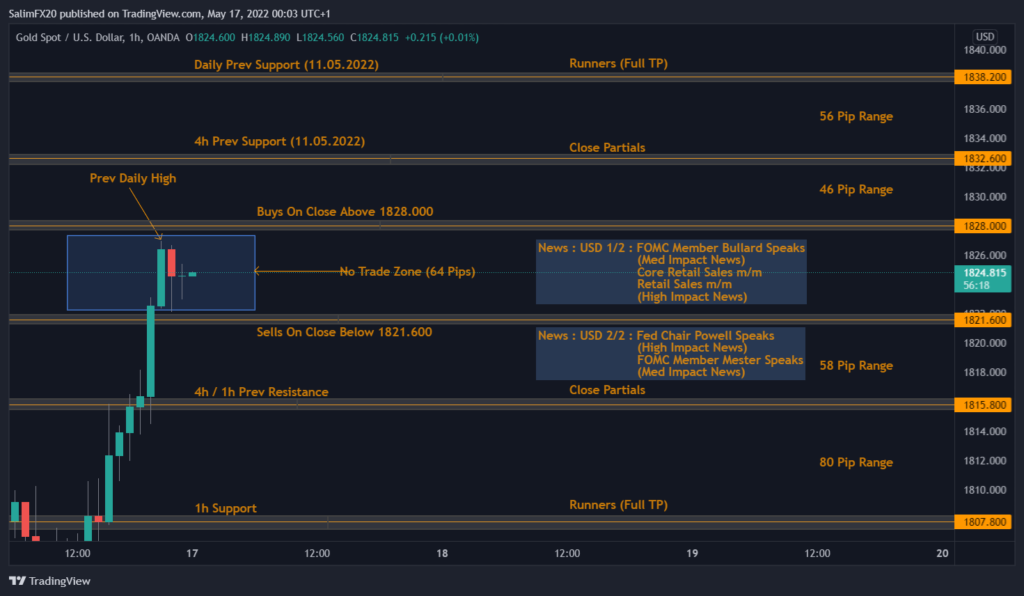1024x596 pixels.
Task: Select the Gold Spot / U.S. Dollar symbol title
Action: click(75, 38)
